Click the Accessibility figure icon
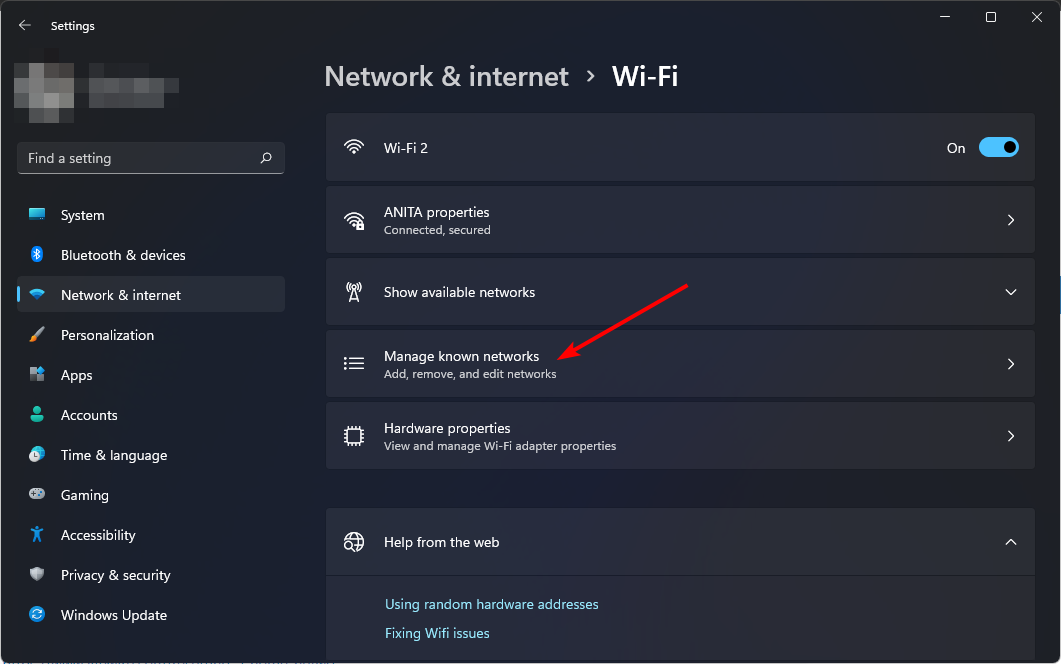The height and width of the screenshot is (664, 1061). tap(37, 535)
